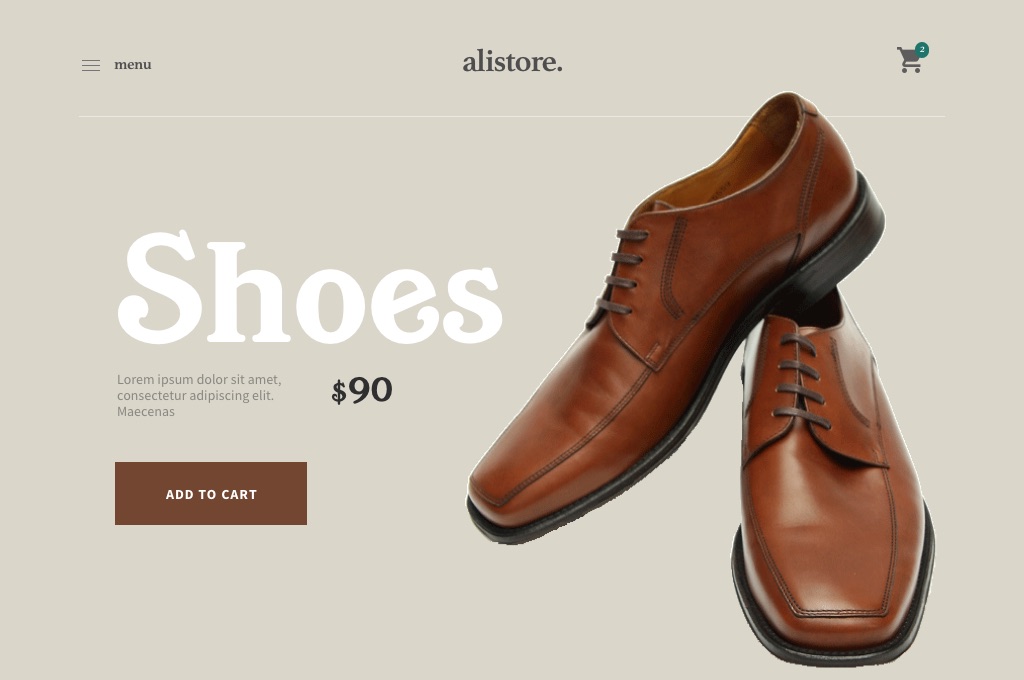Screen dimensions: 1024x680
Task: Click the dollar sign in the price
Action: click(x=338, y=393)
